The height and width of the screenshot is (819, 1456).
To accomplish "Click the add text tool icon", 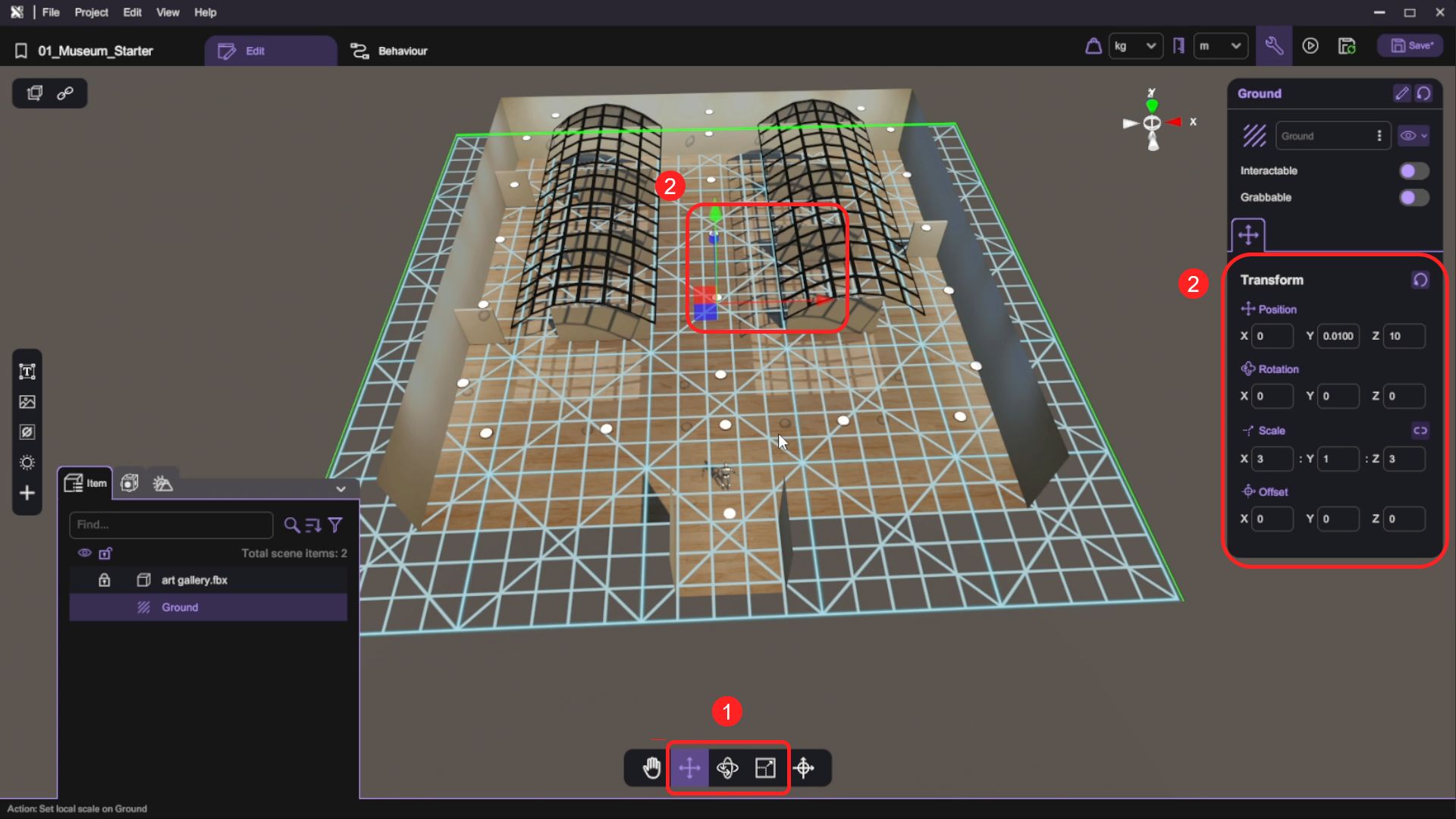I will pos(27,372).
